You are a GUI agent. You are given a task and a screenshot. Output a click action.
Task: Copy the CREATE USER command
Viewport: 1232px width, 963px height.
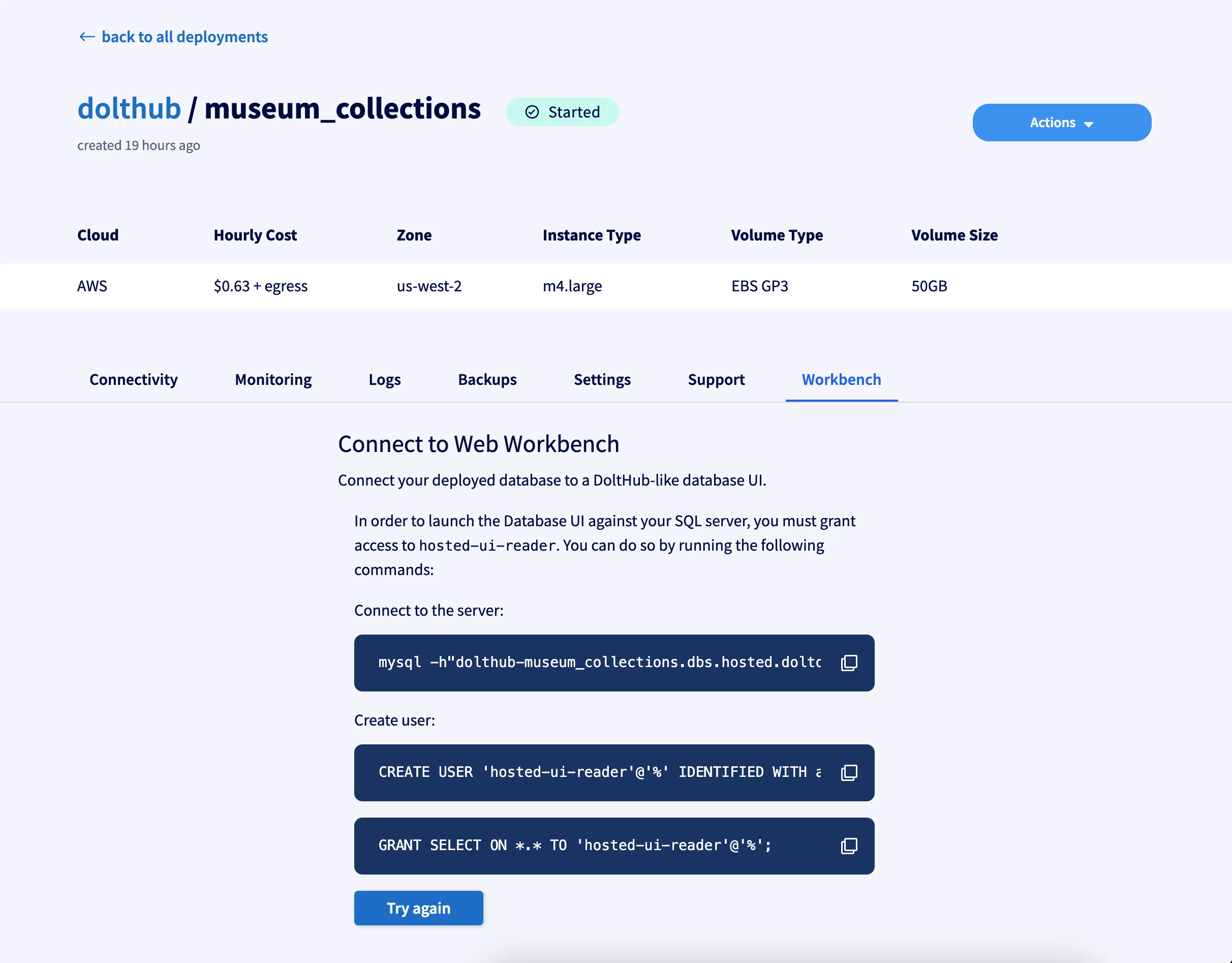pyautogui.click(x=848, y=772)
